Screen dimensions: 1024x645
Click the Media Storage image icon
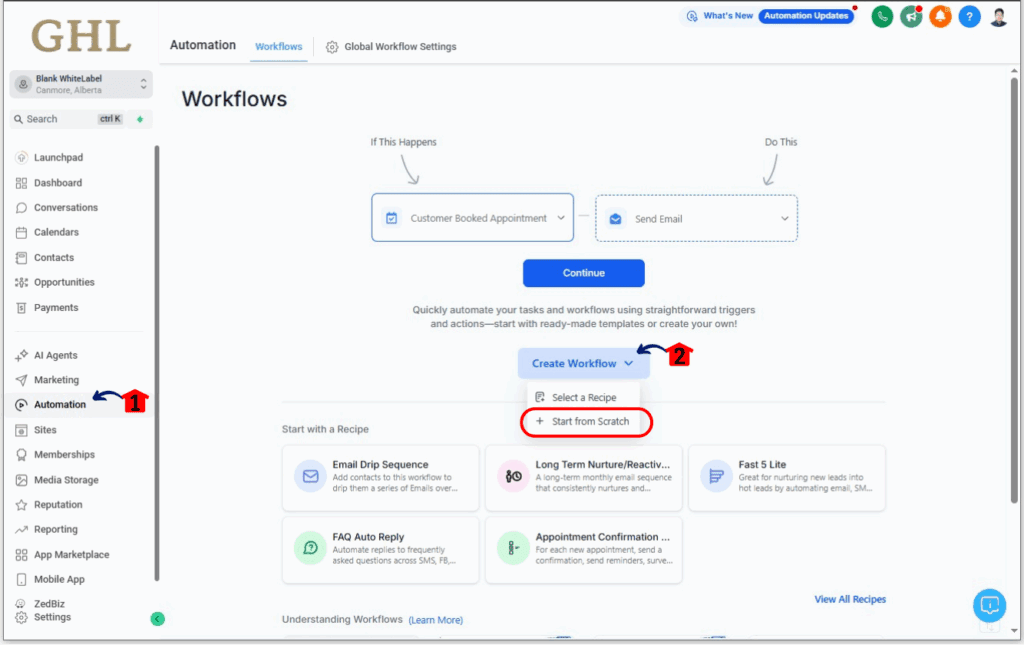(22, 480)
